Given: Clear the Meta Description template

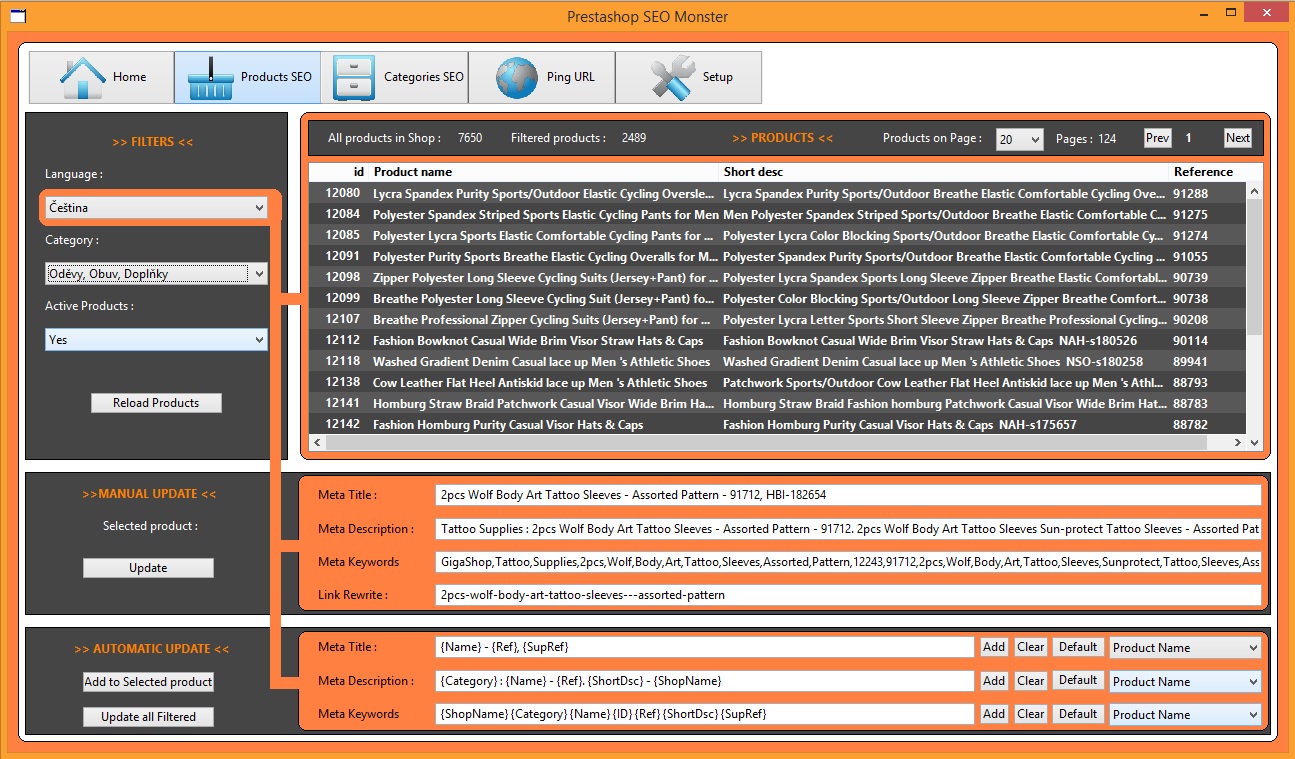Looking at the screenshot, I should click(1031, 681).
